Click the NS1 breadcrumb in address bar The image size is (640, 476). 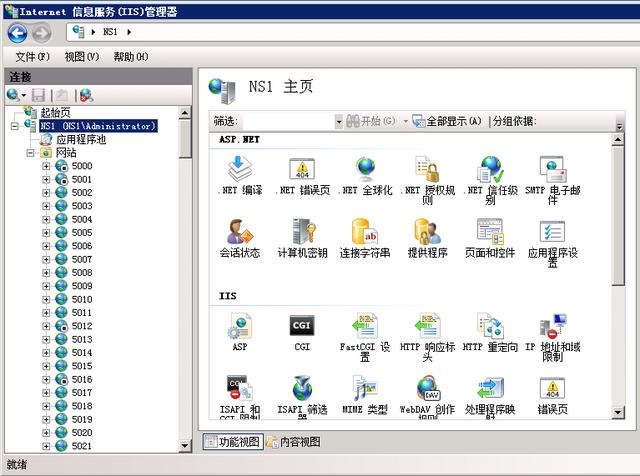click(110, 32)
